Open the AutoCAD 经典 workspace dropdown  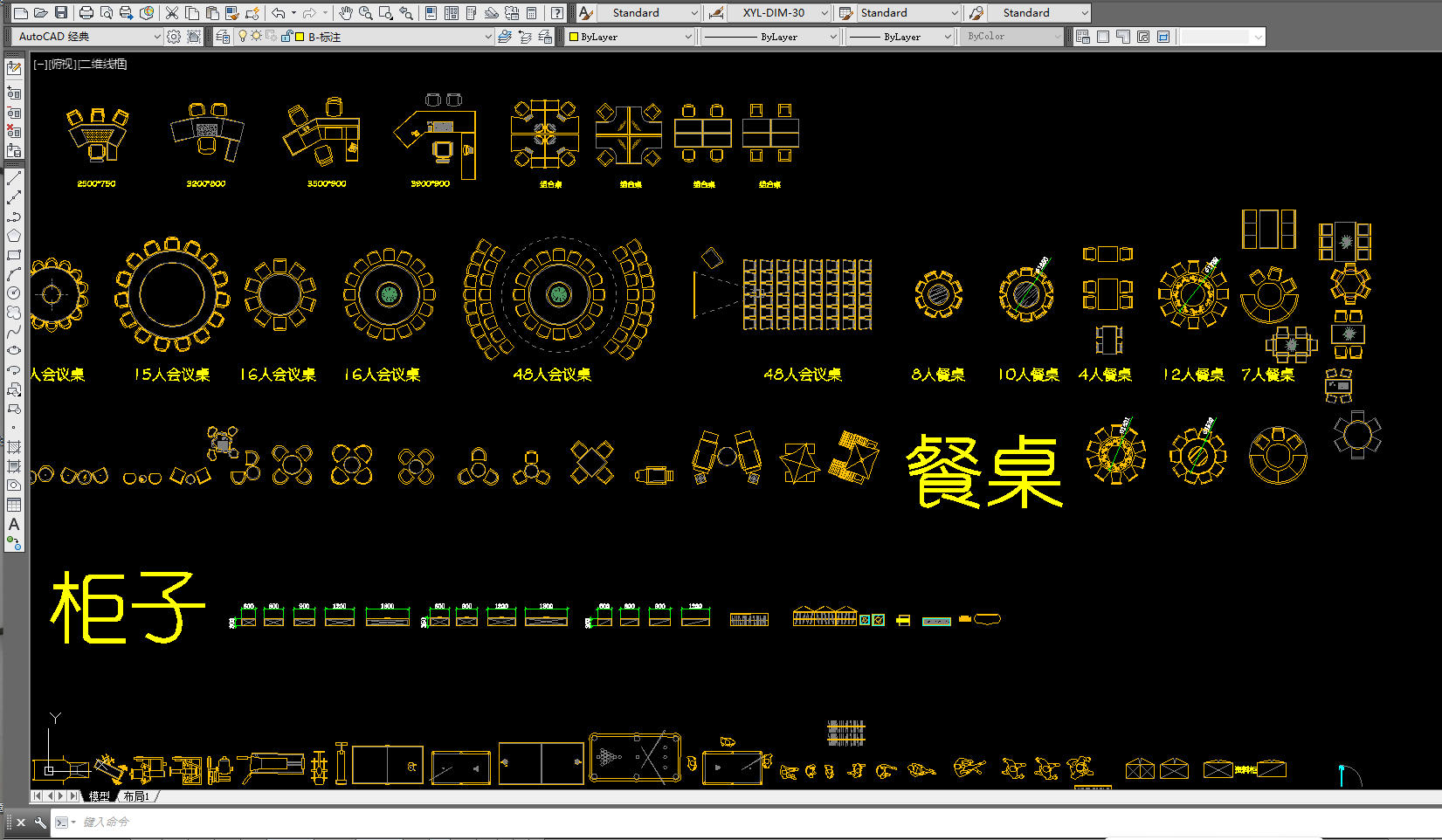click(x=156, y=37)
